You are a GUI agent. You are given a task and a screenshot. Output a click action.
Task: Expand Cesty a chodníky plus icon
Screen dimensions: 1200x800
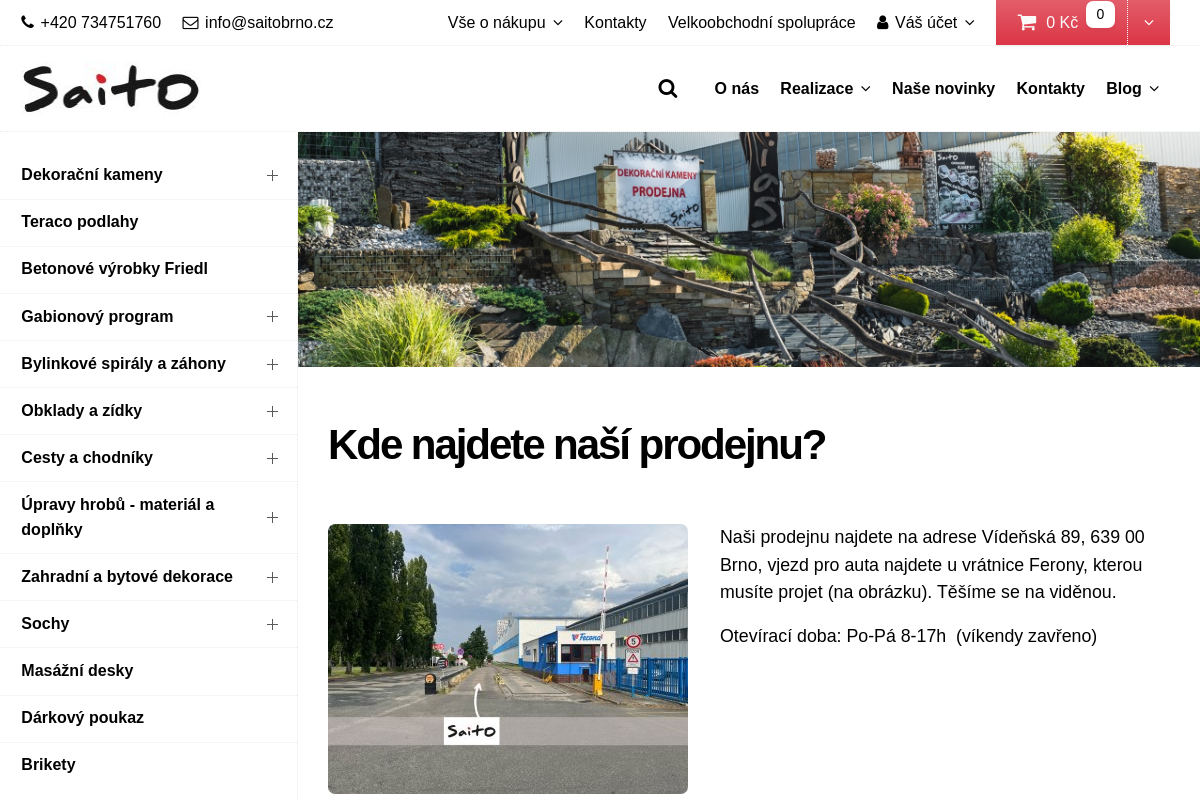pos(272,458)
